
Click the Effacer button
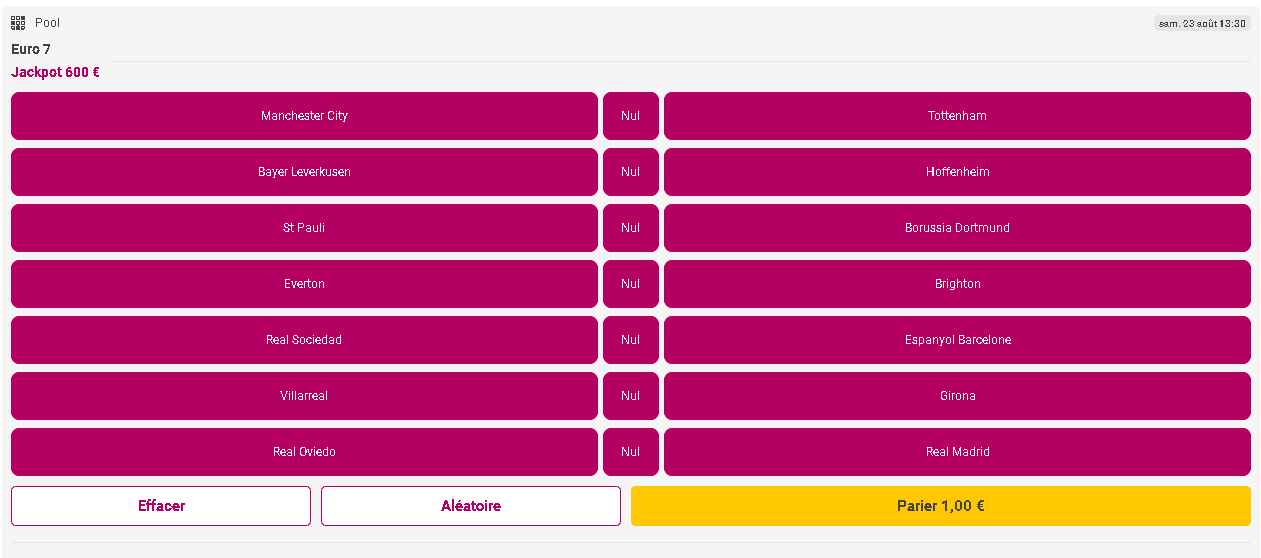point(161,506)
